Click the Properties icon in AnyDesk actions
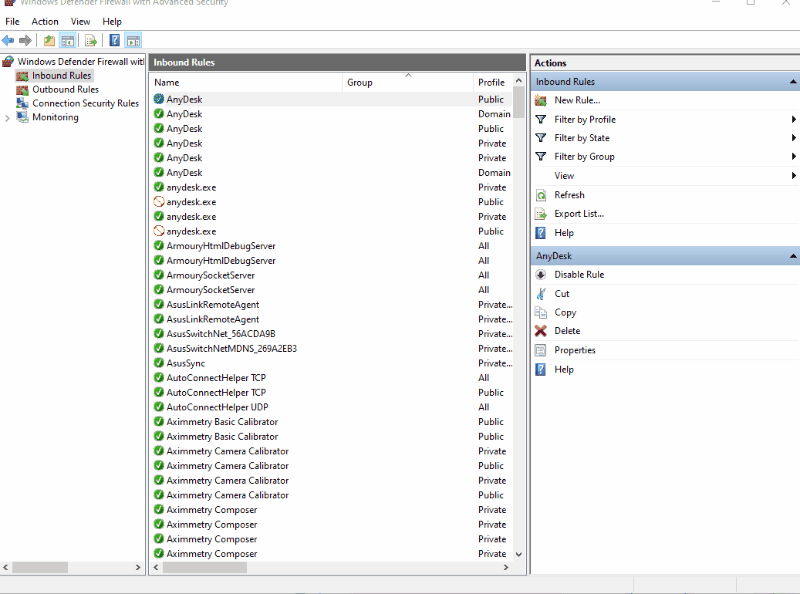 pos(541,350)
